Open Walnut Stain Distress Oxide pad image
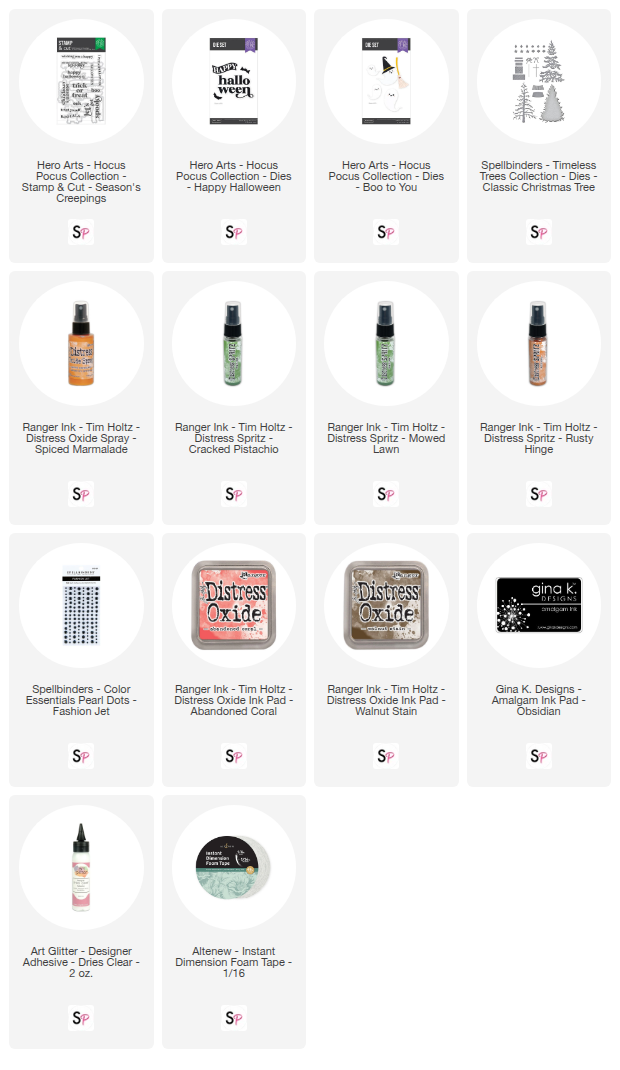This screenshot has width=620, height=1070. tap(386, 605)
